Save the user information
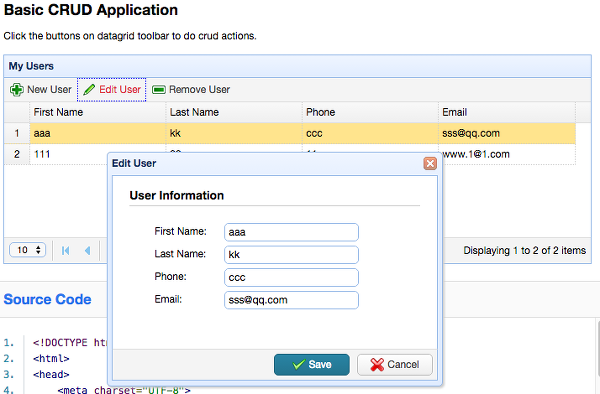The height and width of the screenshot is (394, 600). 311,365
